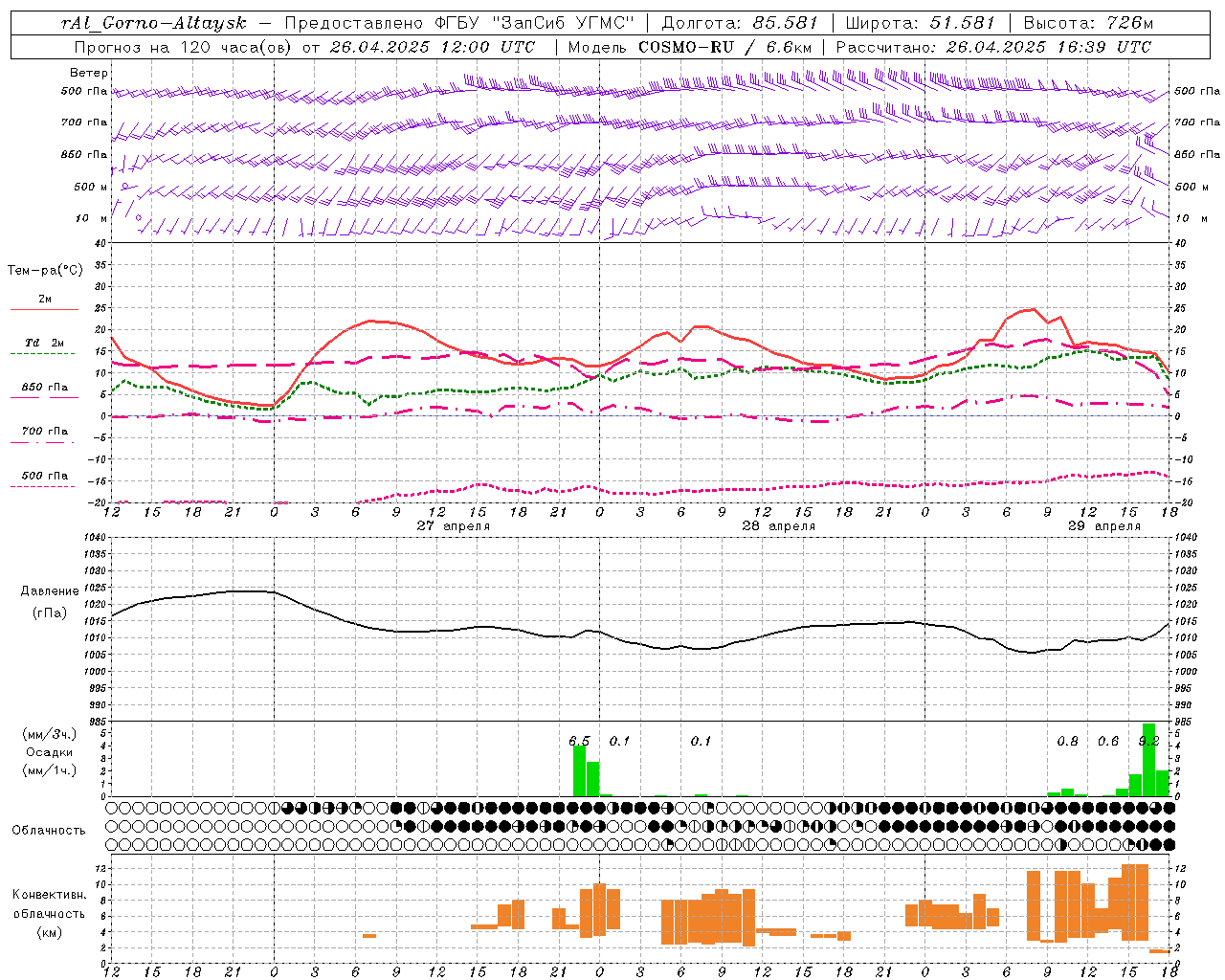The height and width of the screenshot is (980, 1225).
Task: Click the Широта: 51.581 value
Action: (921, 23)
